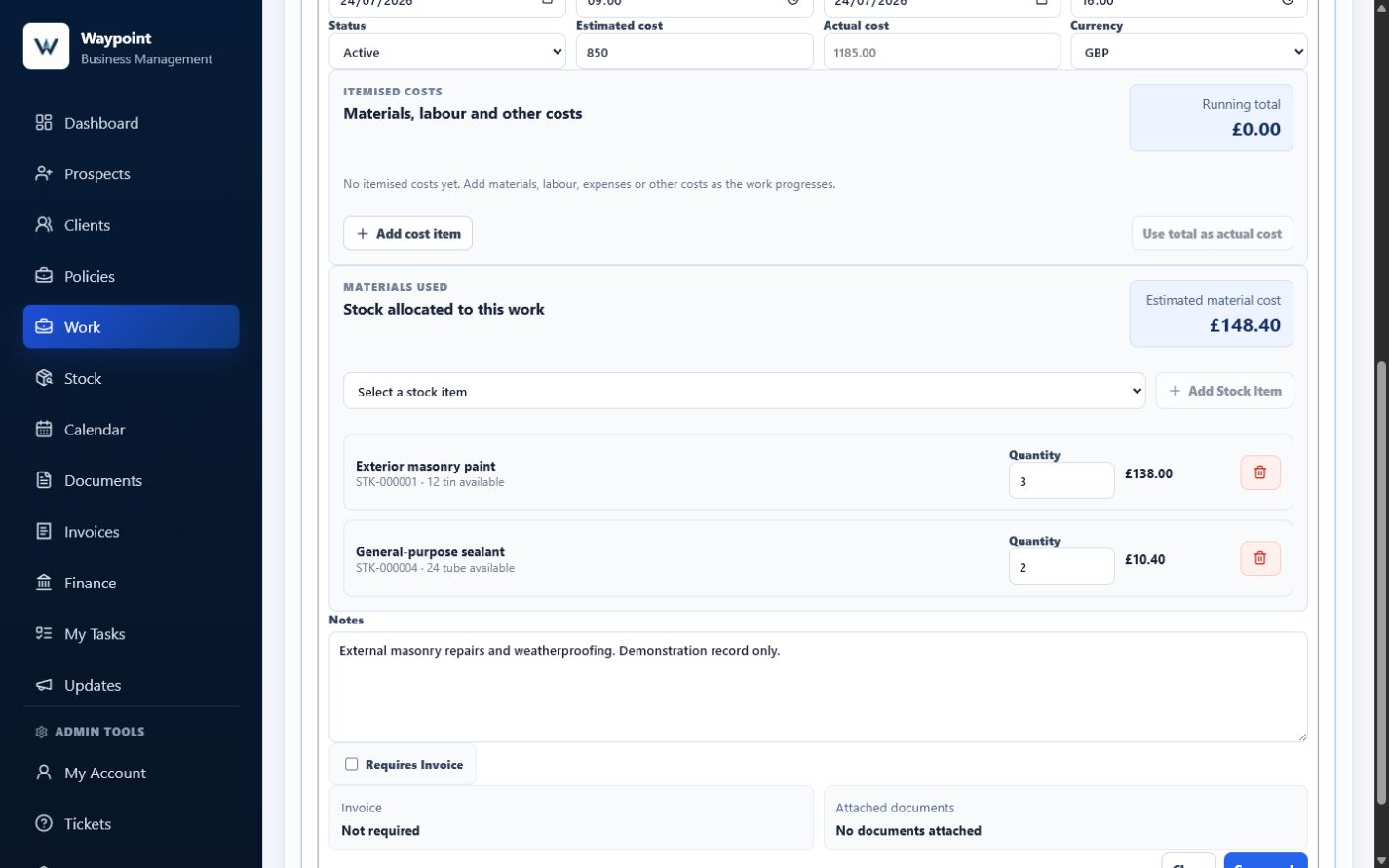Click the Invoices receipt icon
The width and height of the screenshot is (1389, 868).
[44, 532]
